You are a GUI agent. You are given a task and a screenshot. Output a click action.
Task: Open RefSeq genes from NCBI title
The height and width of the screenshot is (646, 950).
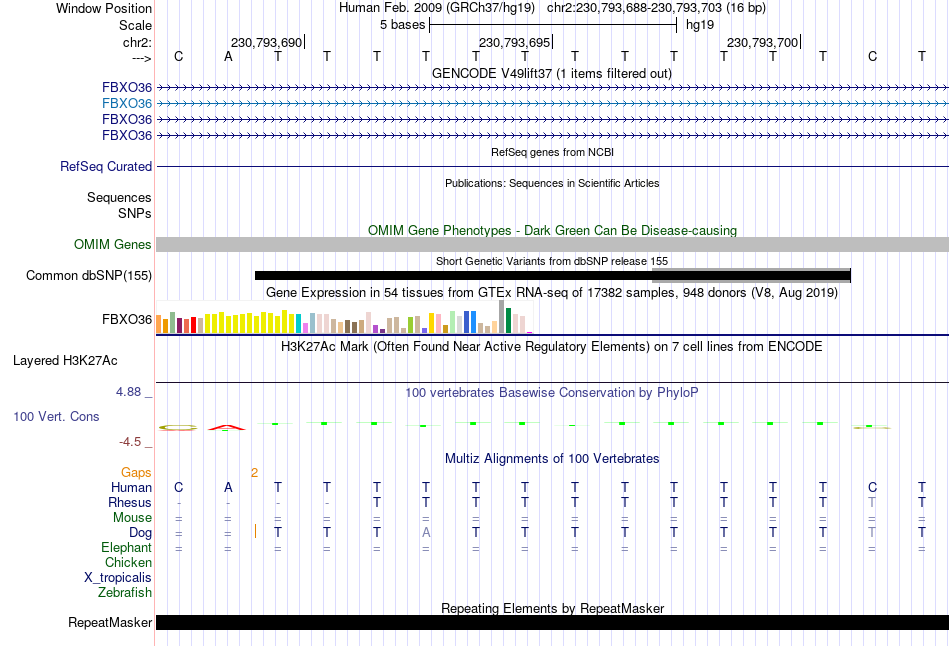coord(552,152)
